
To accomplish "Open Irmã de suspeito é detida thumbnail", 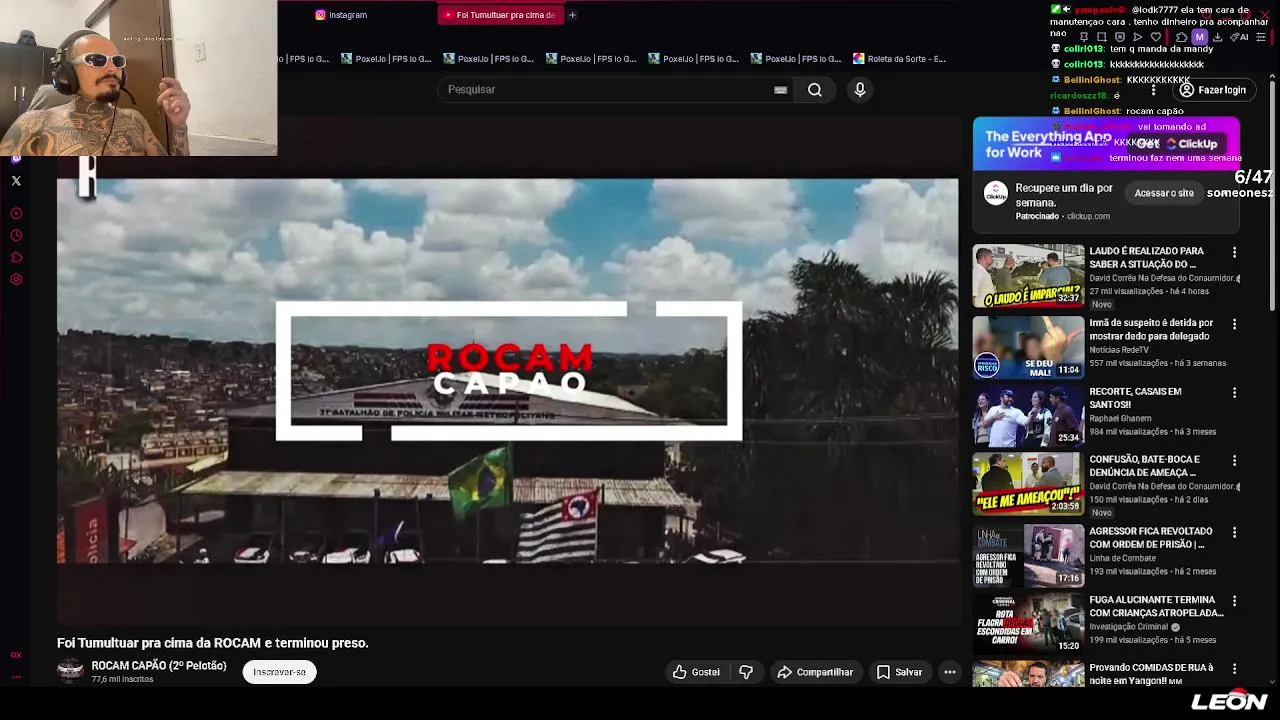I will [1028, 348].
